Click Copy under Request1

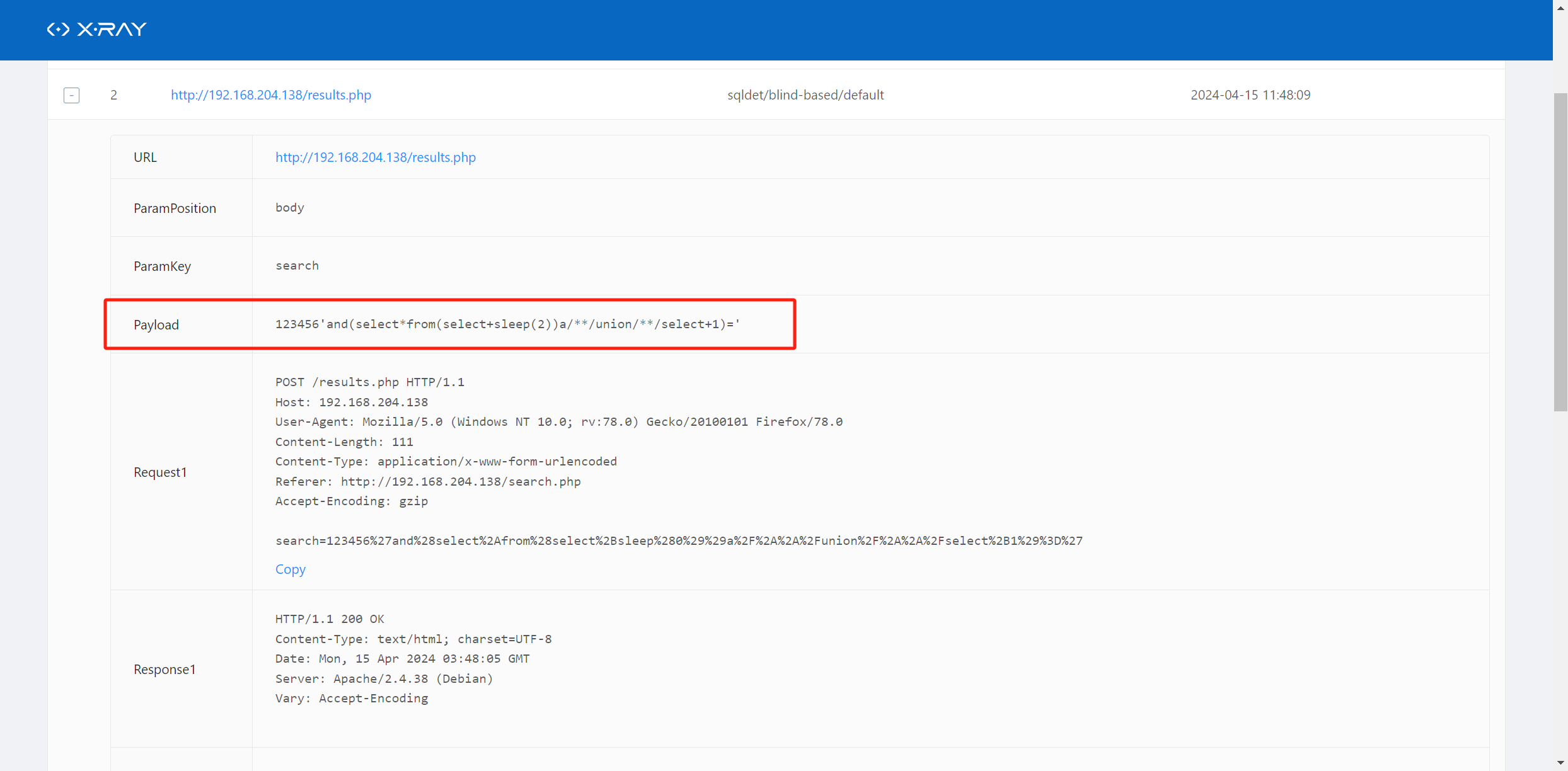(290, 569)
